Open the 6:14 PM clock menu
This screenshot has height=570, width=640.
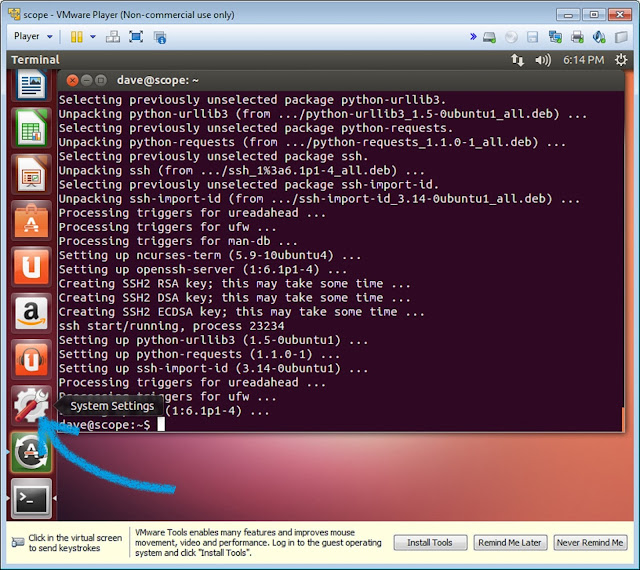[x=583, y=60]
